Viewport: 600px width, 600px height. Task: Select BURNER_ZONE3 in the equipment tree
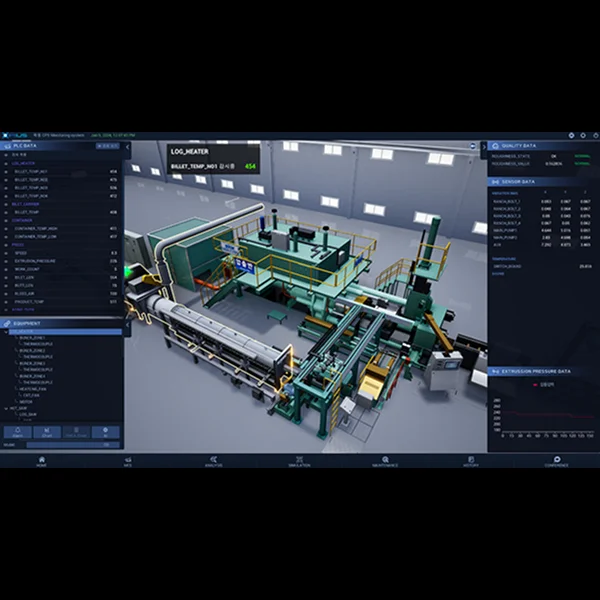pos(32,364)
